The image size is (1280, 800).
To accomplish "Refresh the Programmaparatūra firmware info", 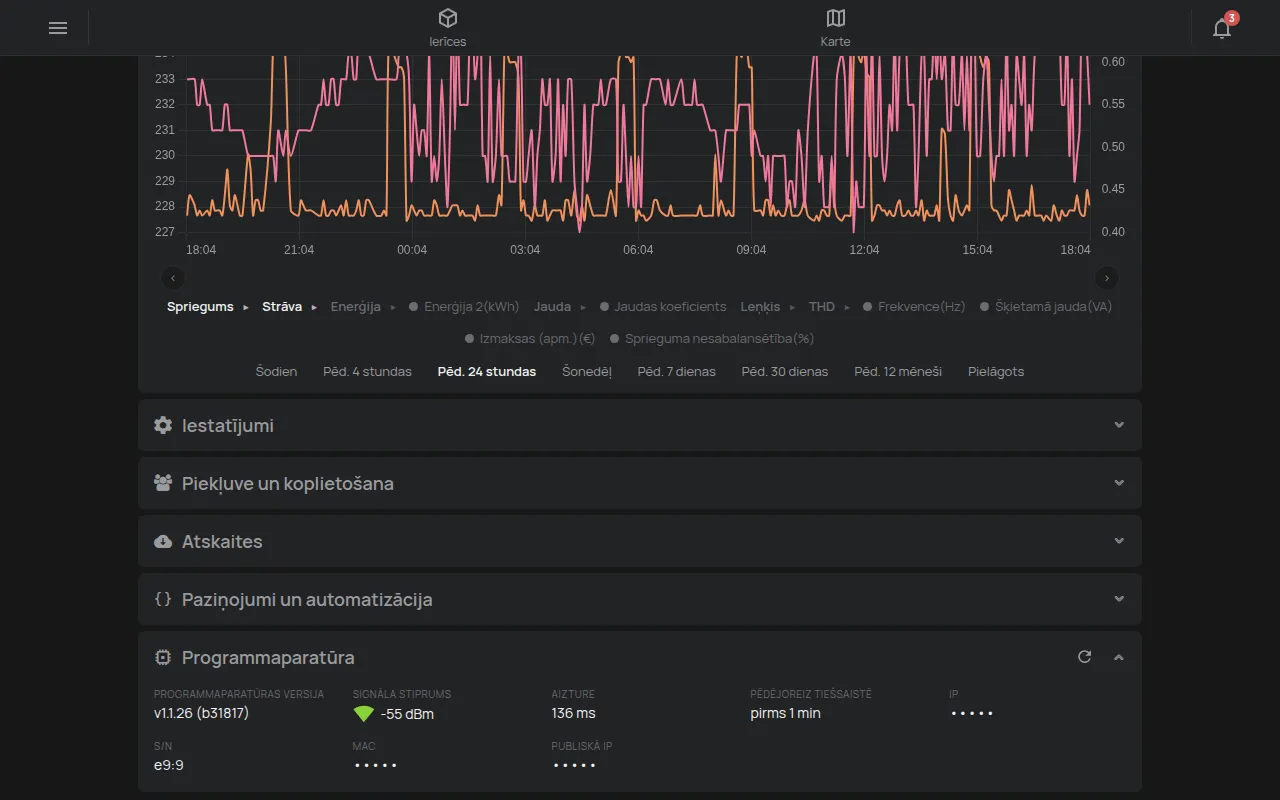I will coord(1084,657).
